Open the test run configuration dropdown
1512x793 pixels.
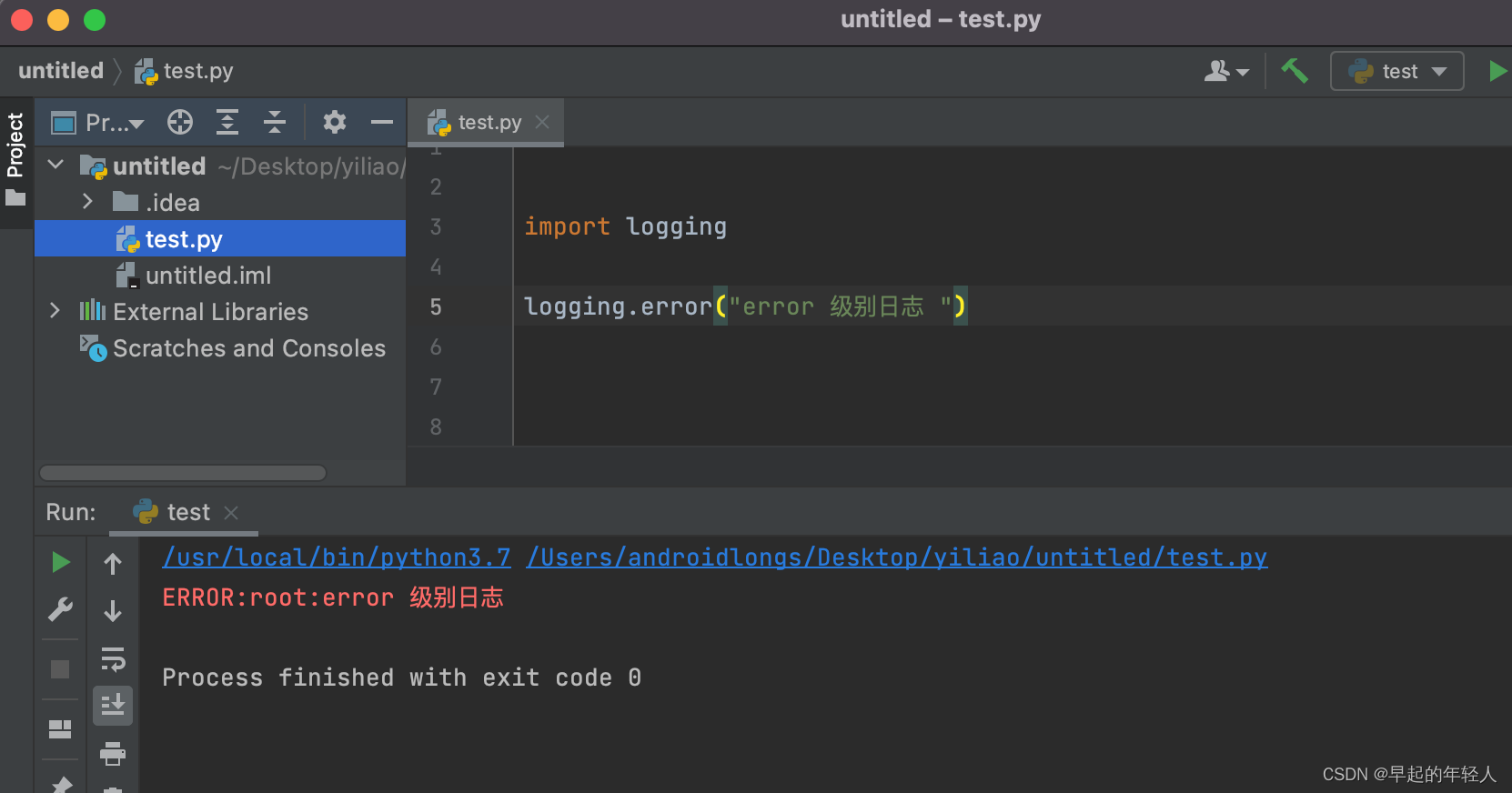coord(1396,71)
